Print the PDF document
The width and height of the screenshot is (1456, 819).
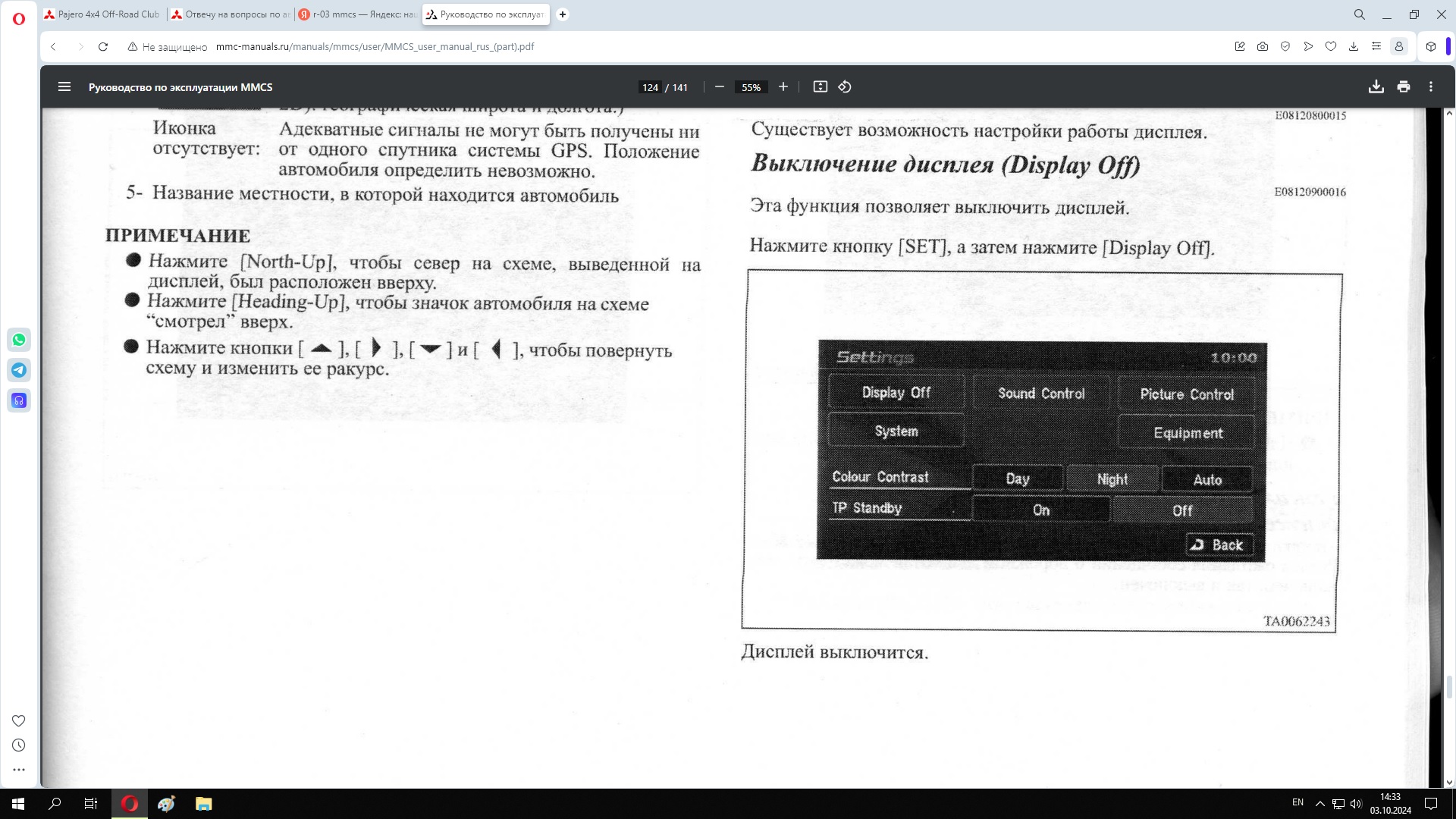[1404, 87]
